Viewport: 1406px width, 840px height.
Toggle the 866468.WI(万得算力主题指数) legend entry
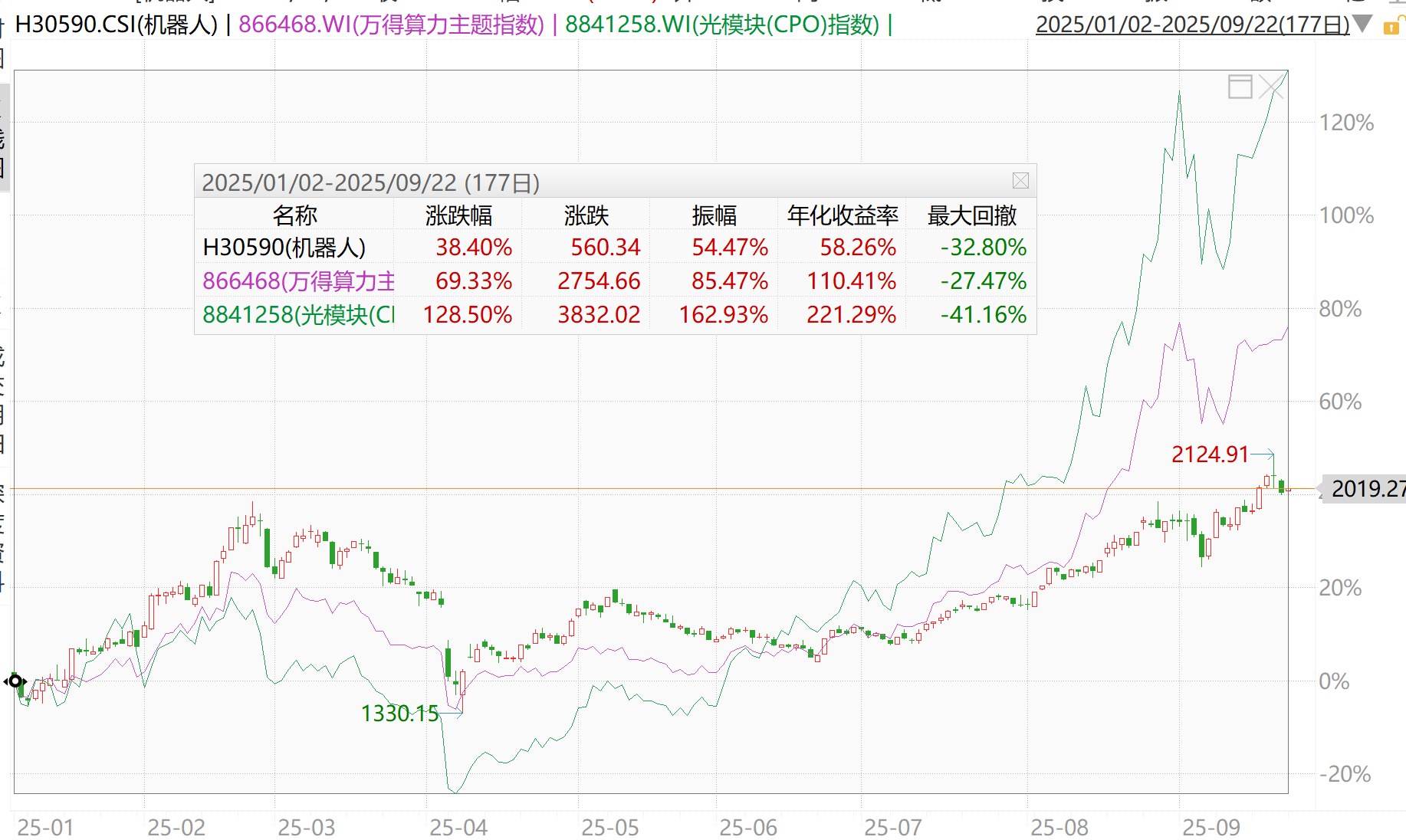tap(387, 23)
